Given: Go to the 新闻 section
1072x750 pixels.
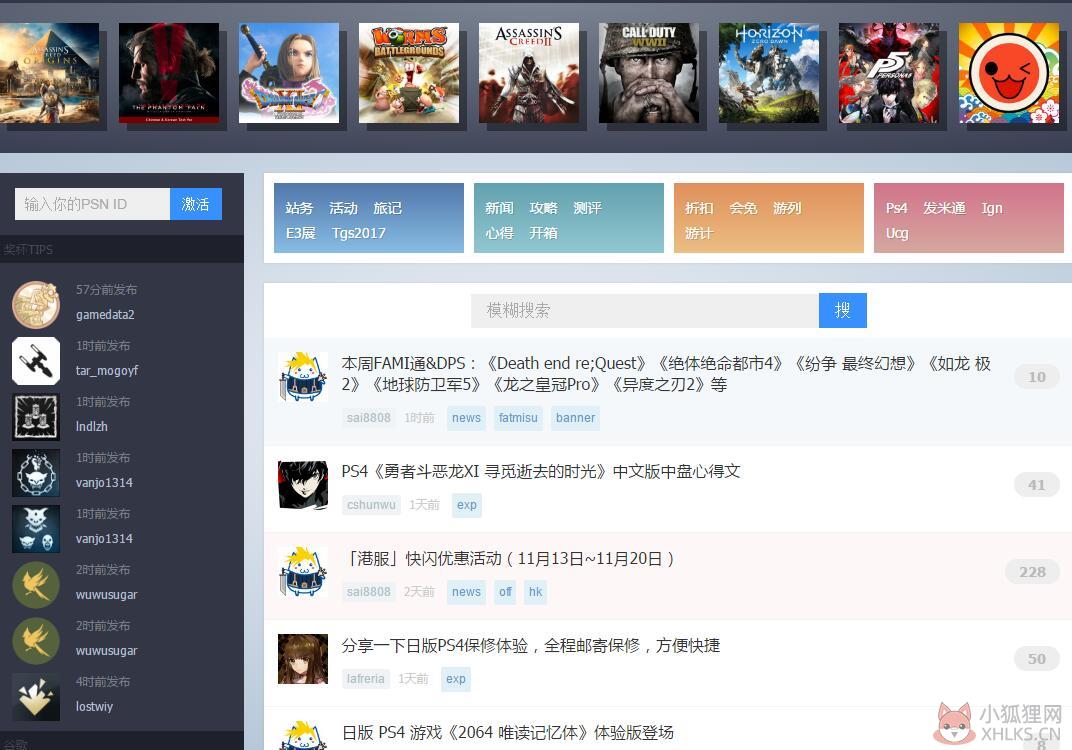Looking at the screenshot, I should 499,208.
